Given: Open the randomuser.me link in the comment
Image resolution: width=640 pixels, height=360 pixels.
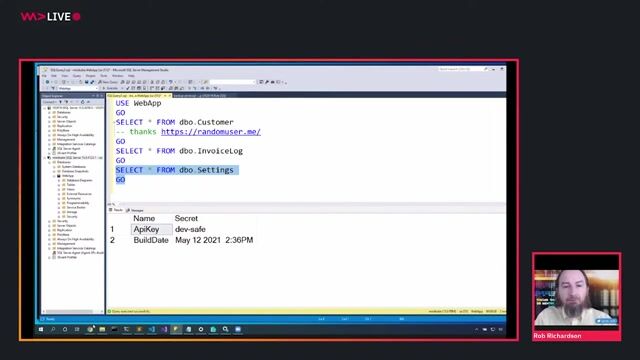Looking at the screenshot, I should 211,132.
